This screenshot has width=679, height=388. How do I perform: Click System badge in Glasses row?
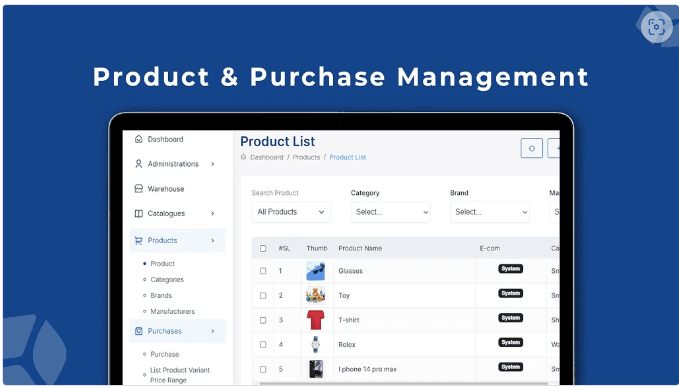point(511,268)
